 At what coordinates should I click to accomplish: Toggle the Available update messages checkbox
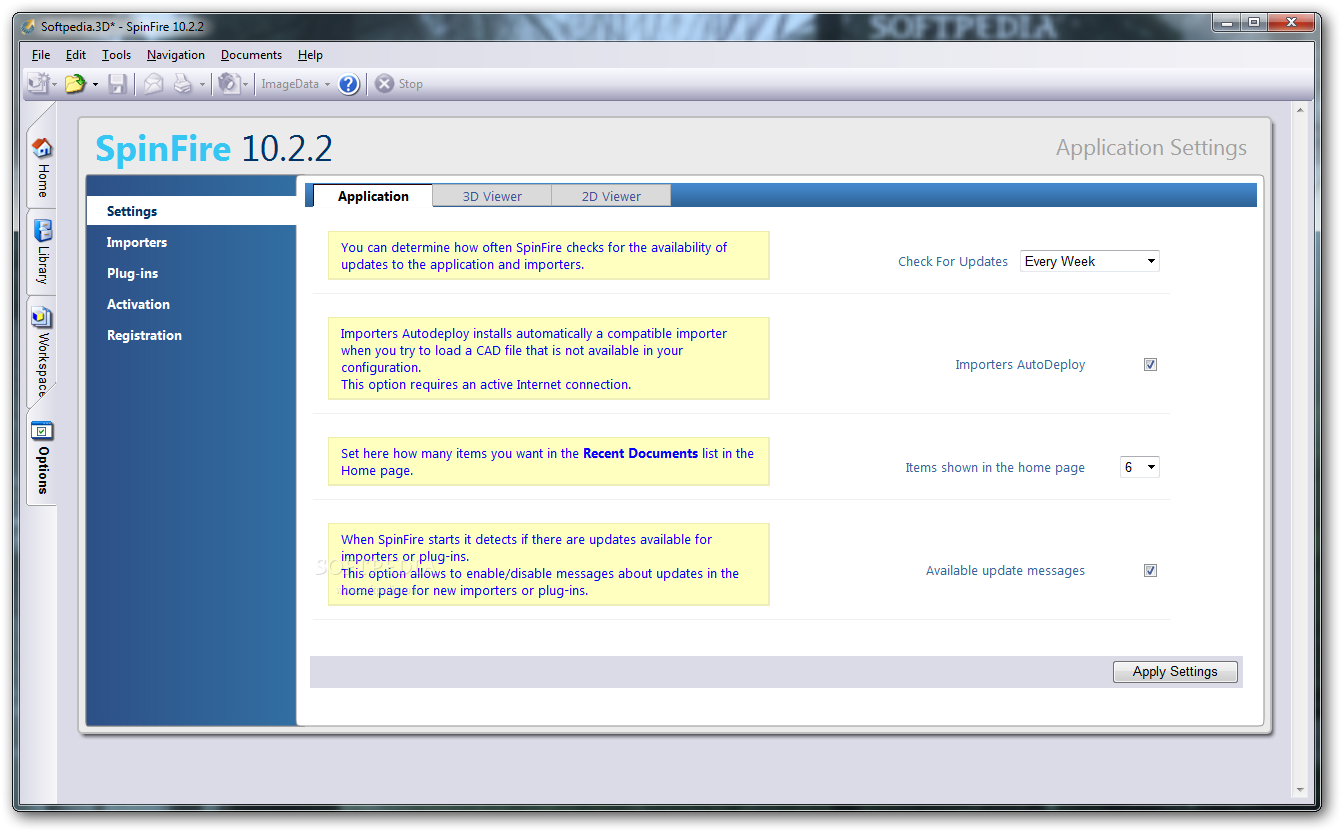pos(1150,570)
